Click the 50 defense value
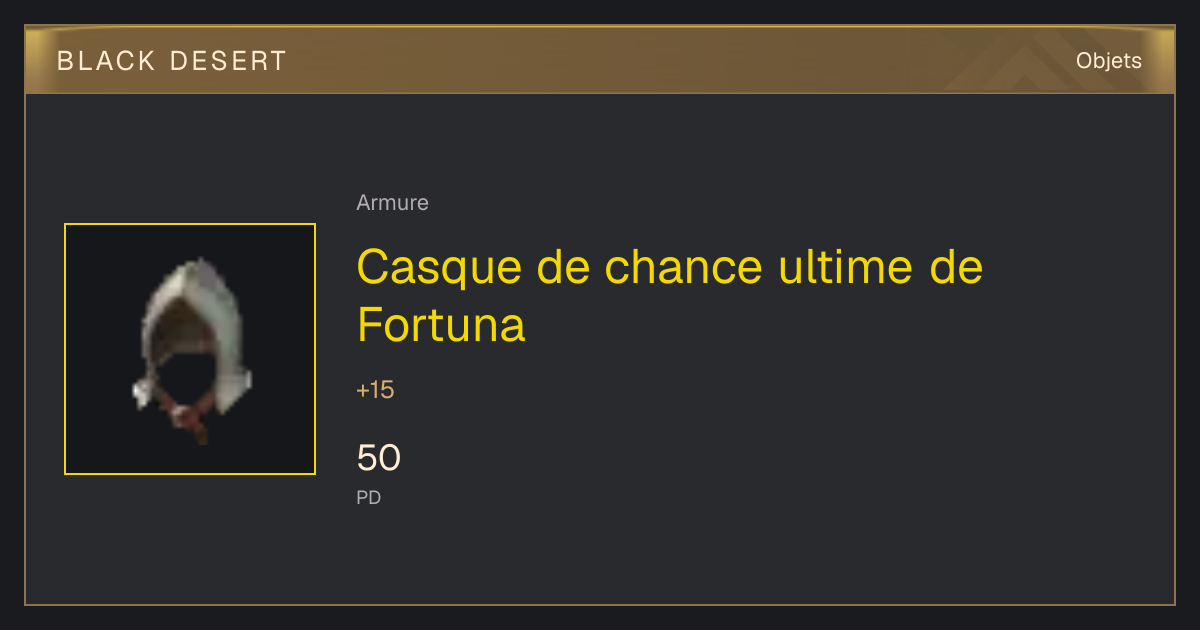 (x=379, y=458)
